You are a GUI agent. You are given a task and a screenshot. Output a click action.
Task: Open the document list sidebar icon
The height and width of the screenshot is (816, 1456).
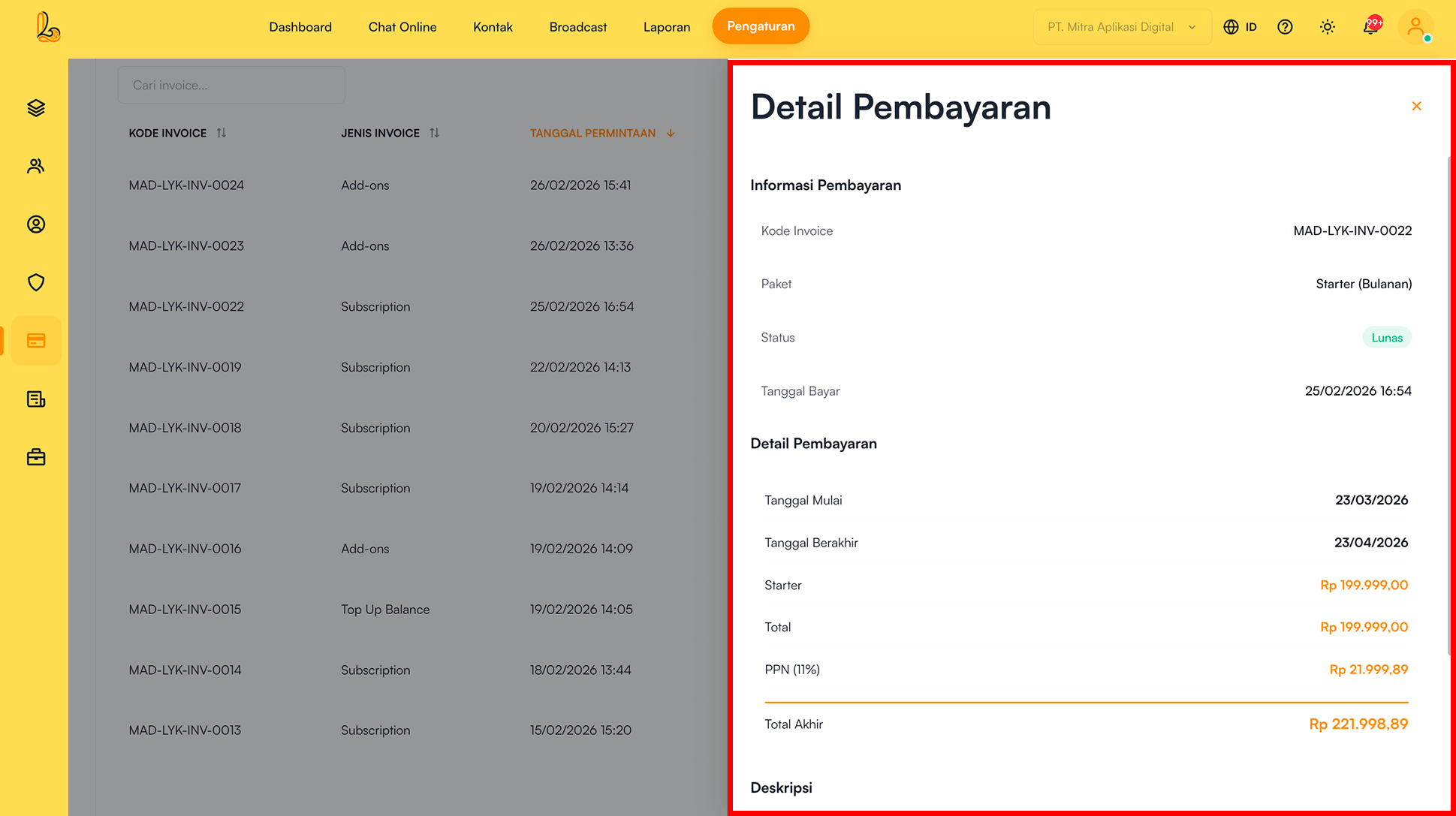point(36,399)
